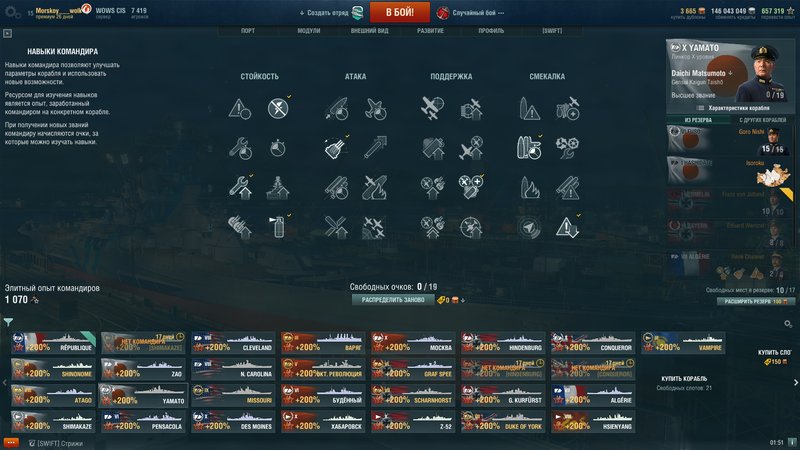Toggle the checked crossed circle skill under Стойкость
800x450 pixels.
[278, 108]
